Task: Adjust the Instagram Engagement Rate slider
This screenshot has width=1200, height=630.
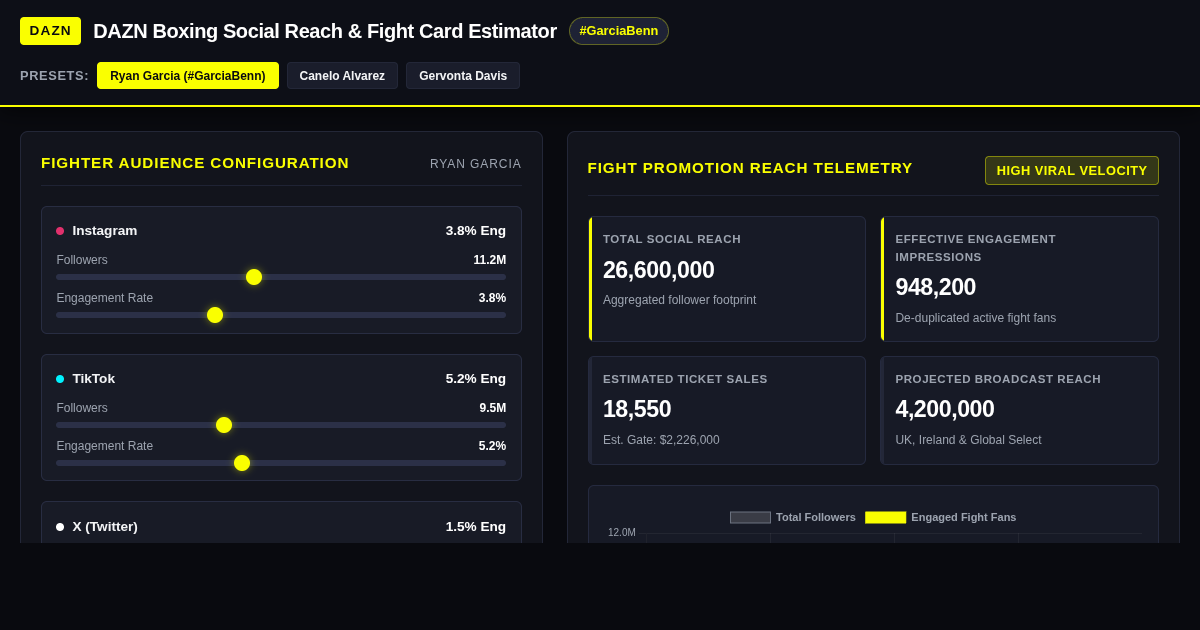Action: [281, 315]
